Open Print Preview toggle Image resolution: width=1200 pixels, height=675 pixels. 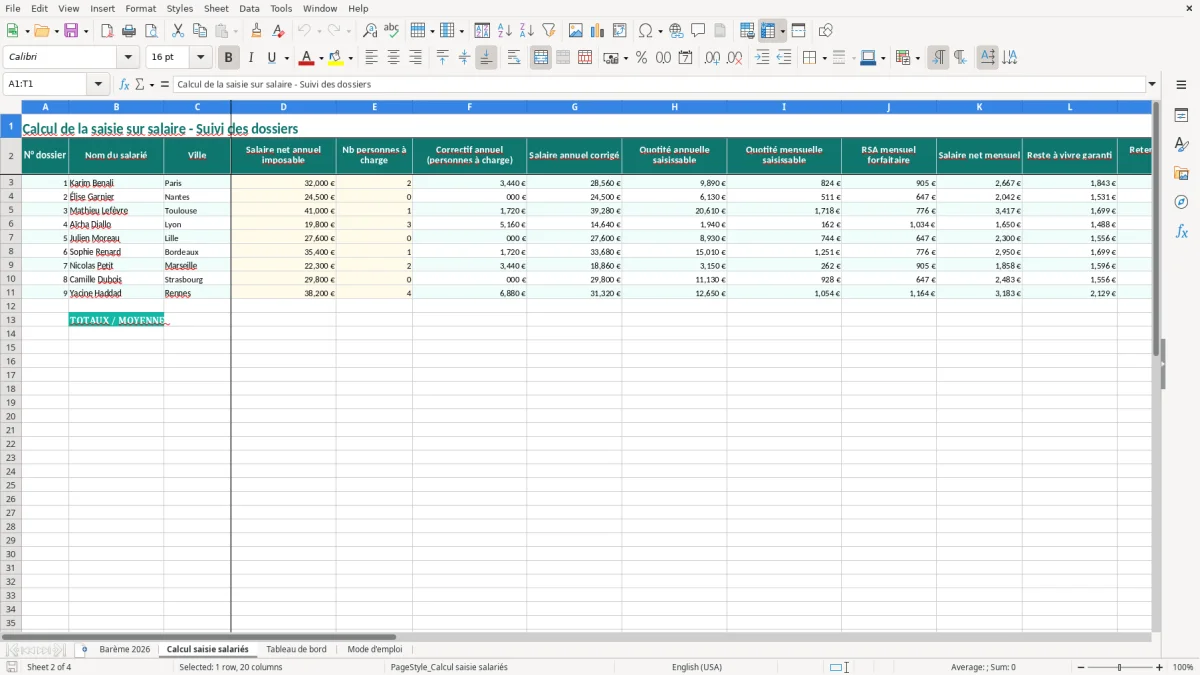(x=151, y=31)
